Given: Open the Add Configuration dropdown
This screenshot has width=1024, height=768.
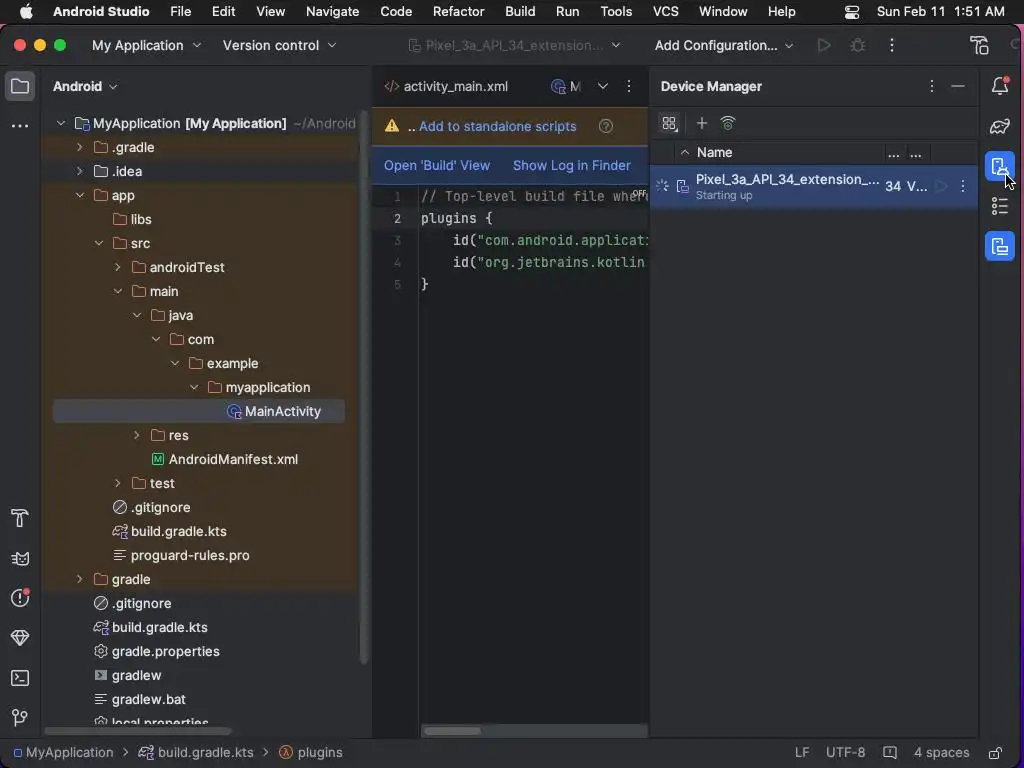Looking at the screenshot, I should (724, 45).
